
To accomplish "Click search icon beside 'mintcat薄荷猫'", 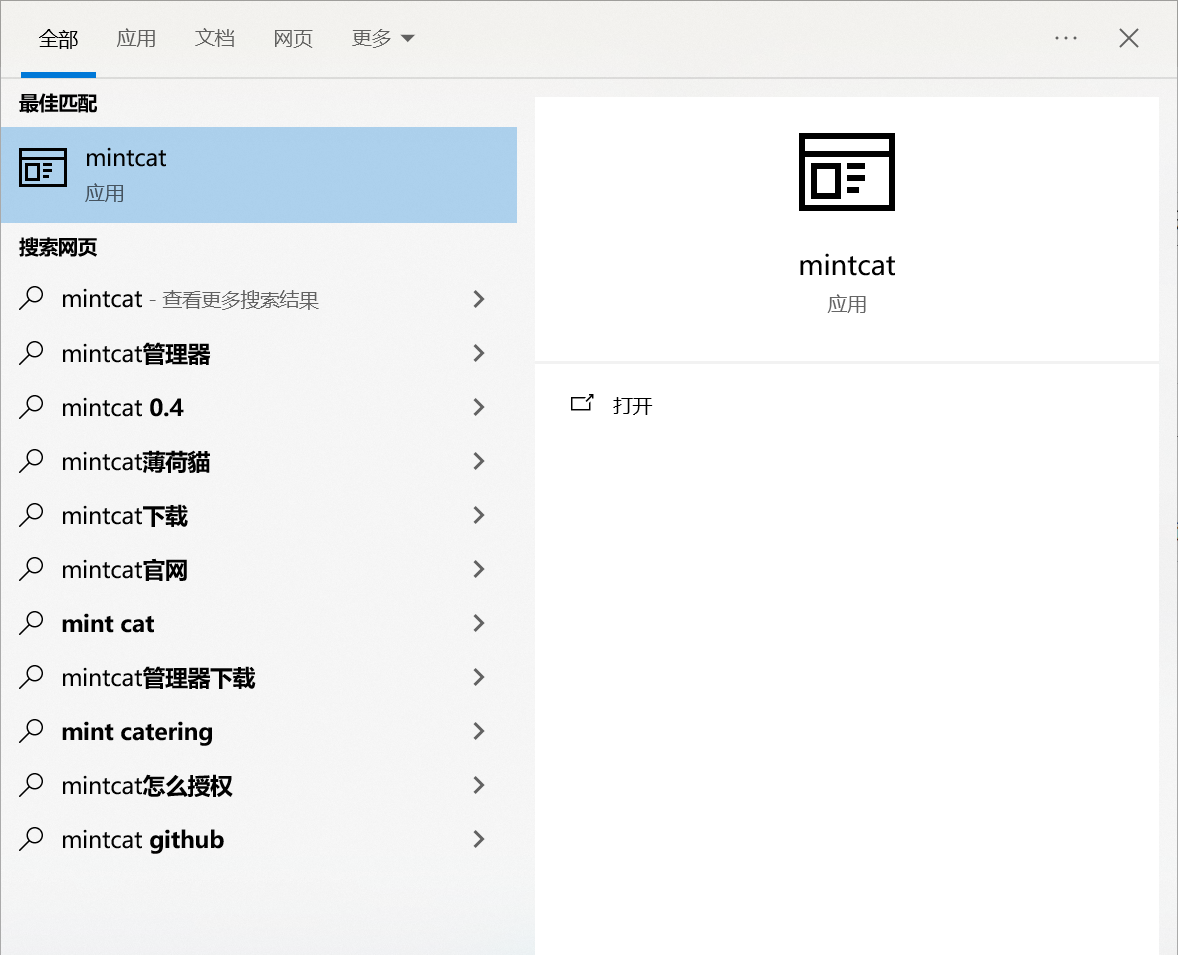I will 32,461.
